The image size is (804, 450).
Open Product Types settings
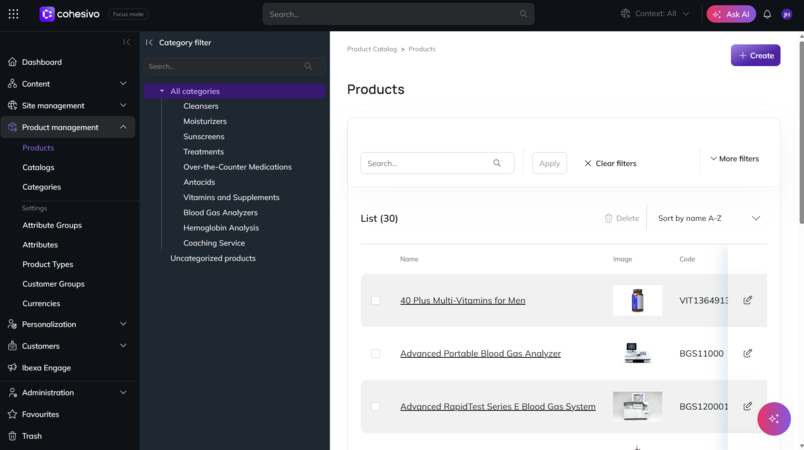tap(48, 264)
